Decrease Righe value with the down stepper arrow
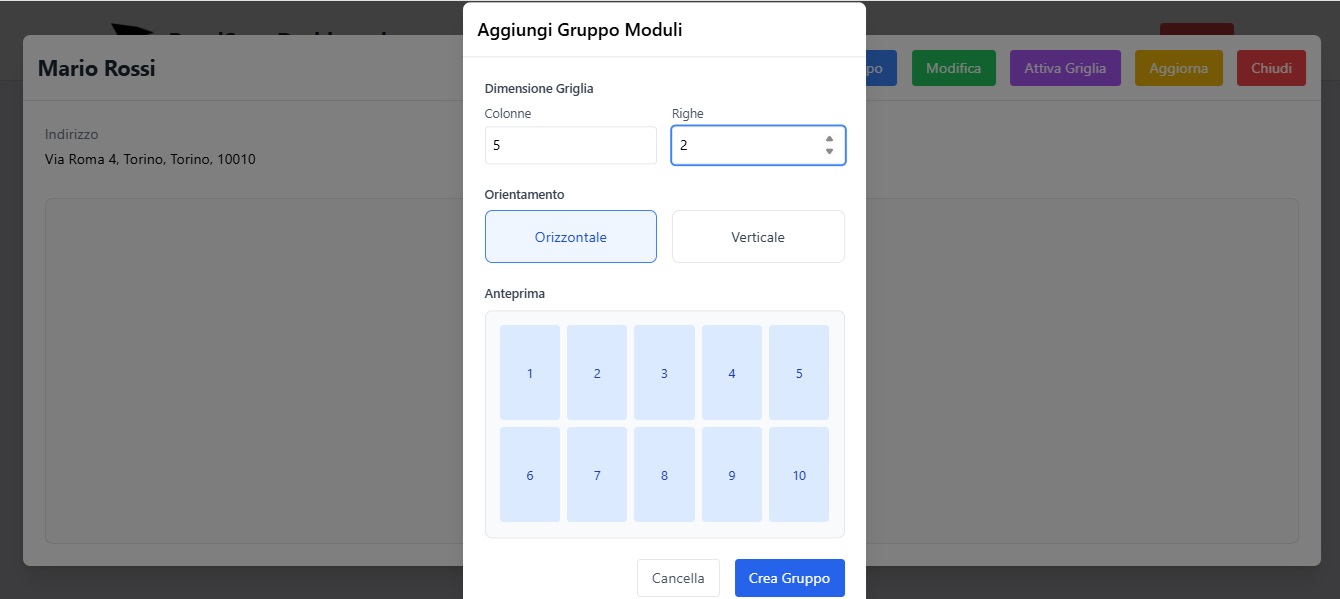Viewport: 1340px width, 599px height. (828, 151)
